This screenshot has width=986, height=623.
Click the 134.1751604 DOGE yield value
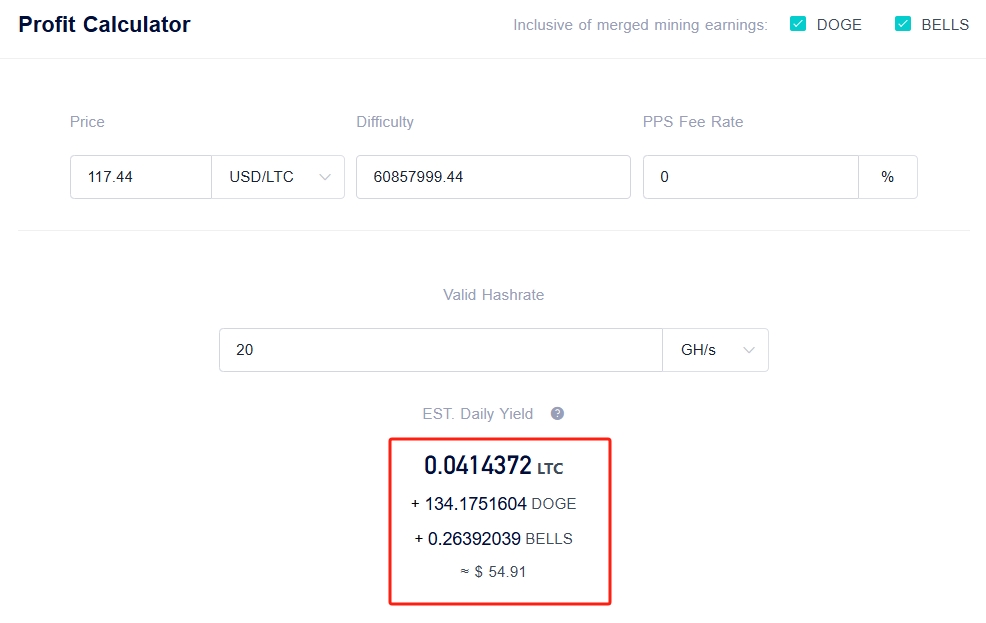[494, 504]
